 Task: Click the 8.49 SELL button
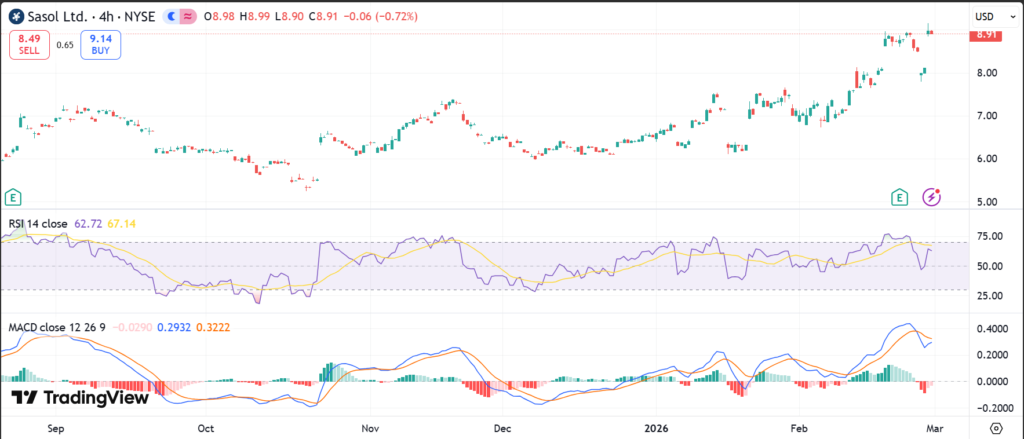pos(28,45)
